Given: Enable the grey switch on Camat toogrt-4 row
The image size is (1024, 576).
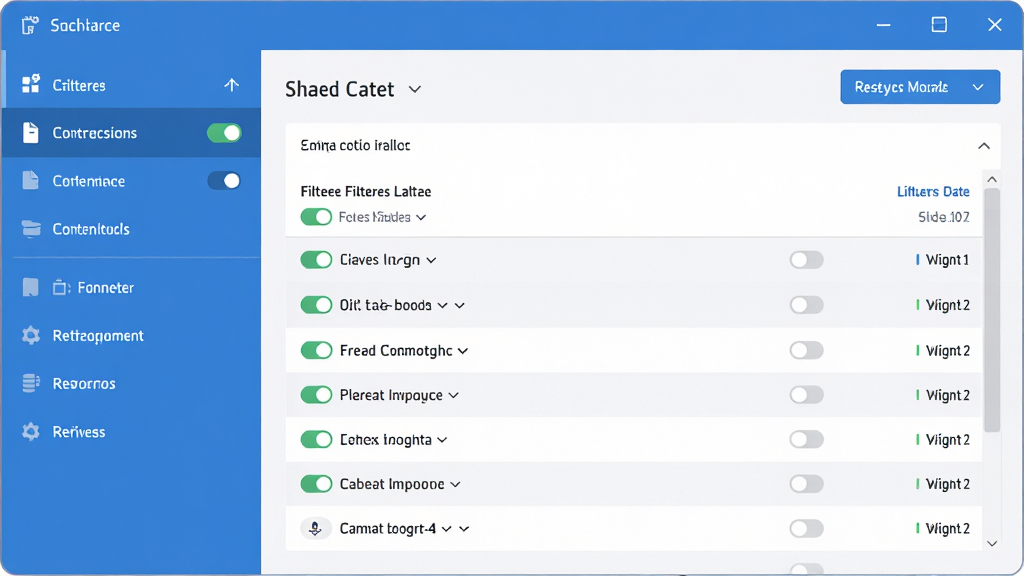Looking at the screenshot, I should 807,528.
